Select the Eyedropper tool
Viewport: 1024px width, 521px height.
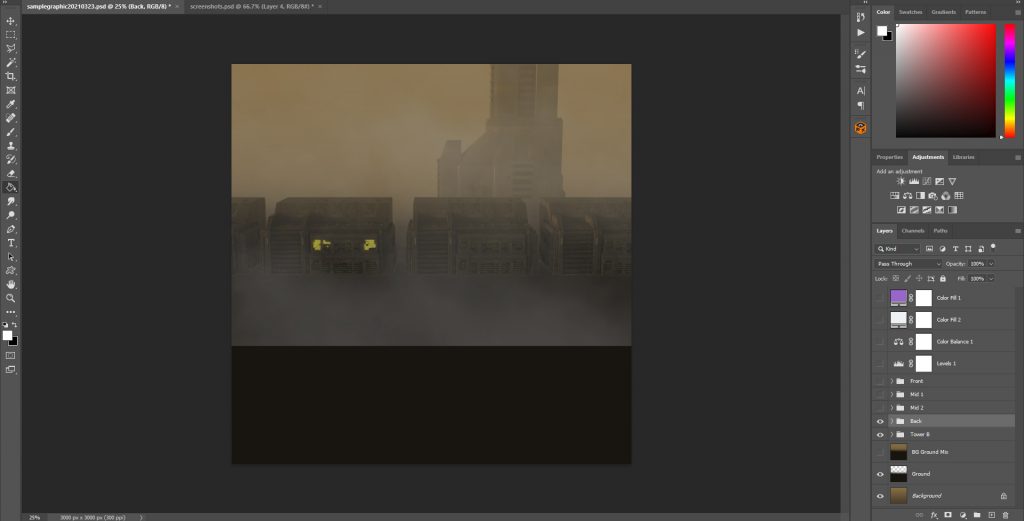point(10,104)
